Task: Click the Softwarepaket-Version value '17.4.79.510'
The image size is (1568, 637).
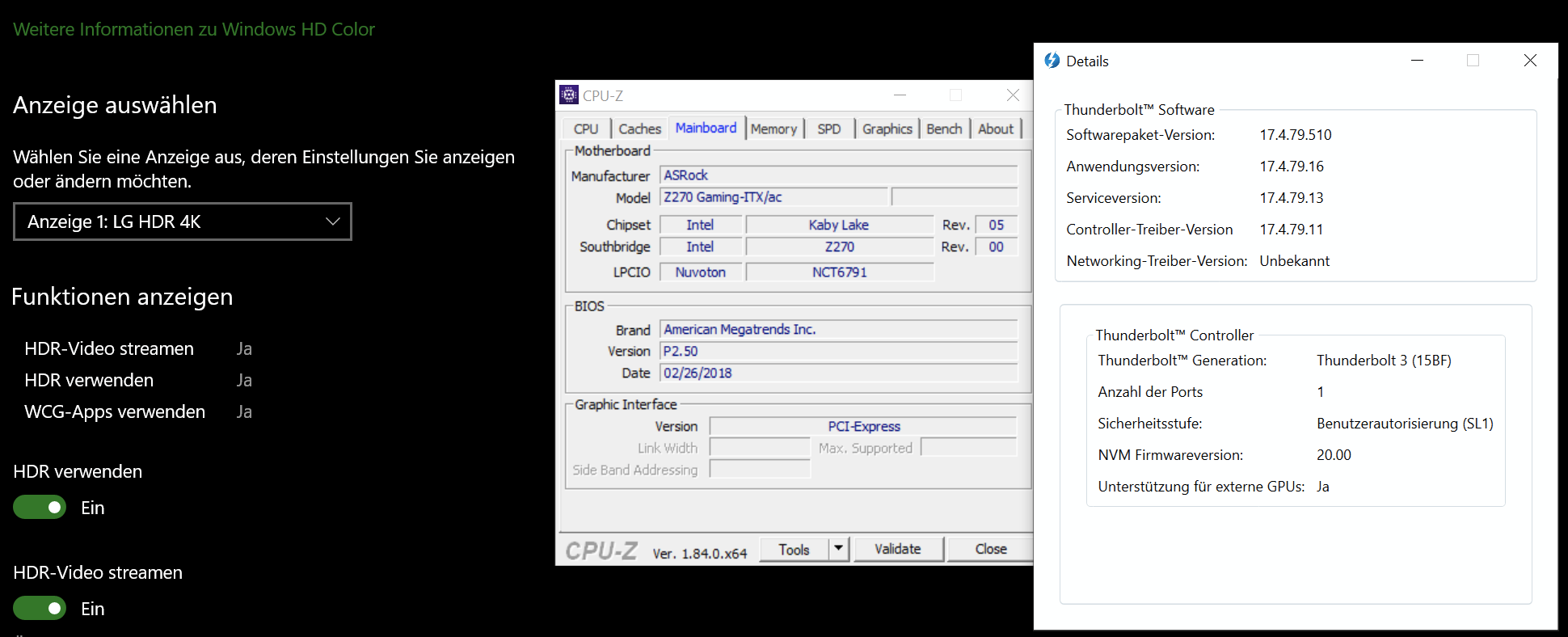Action: click(1296, 135)
